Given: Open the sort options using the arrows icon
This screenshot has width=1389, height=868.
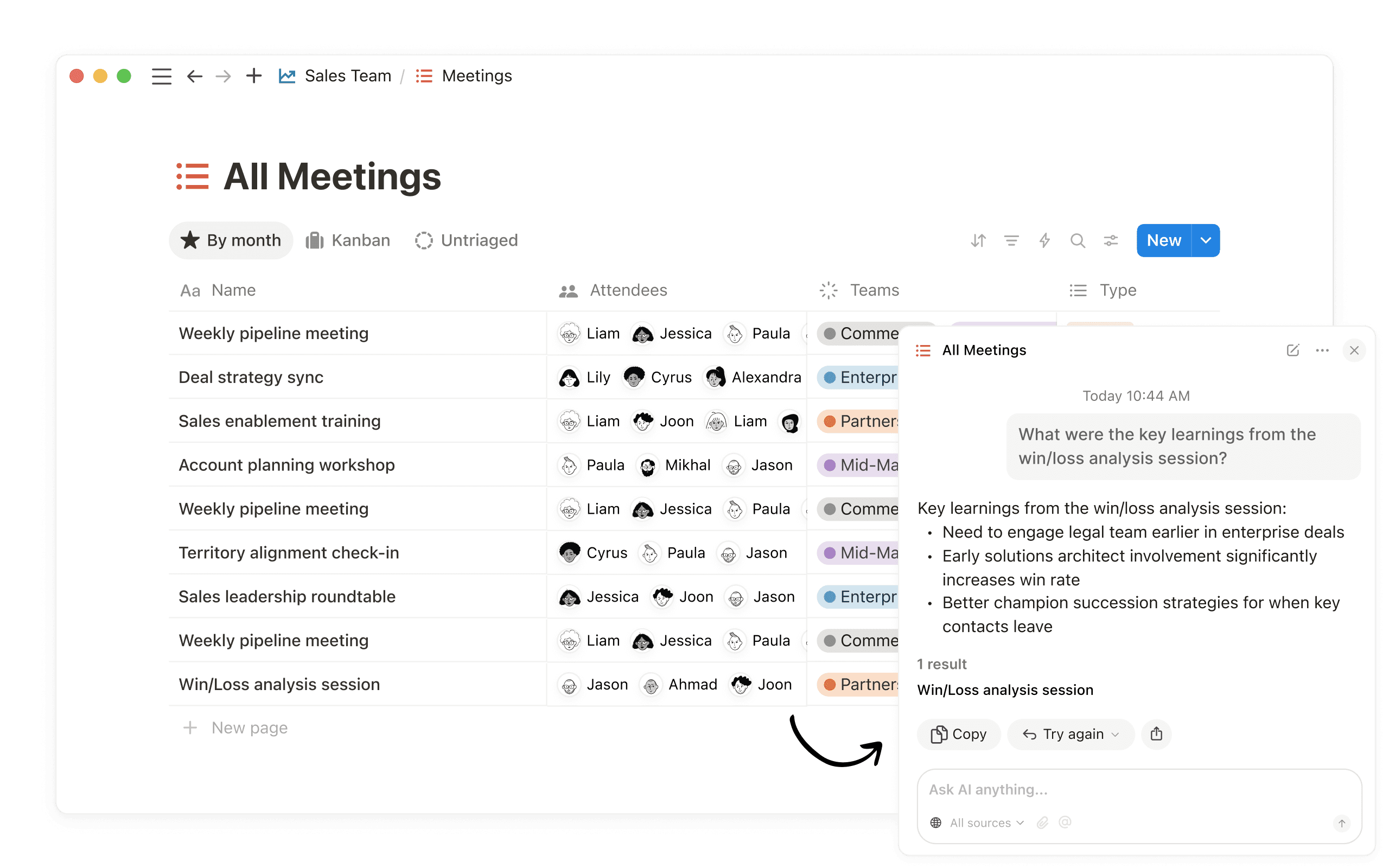Looking at the screenshot, I should 978,240.
